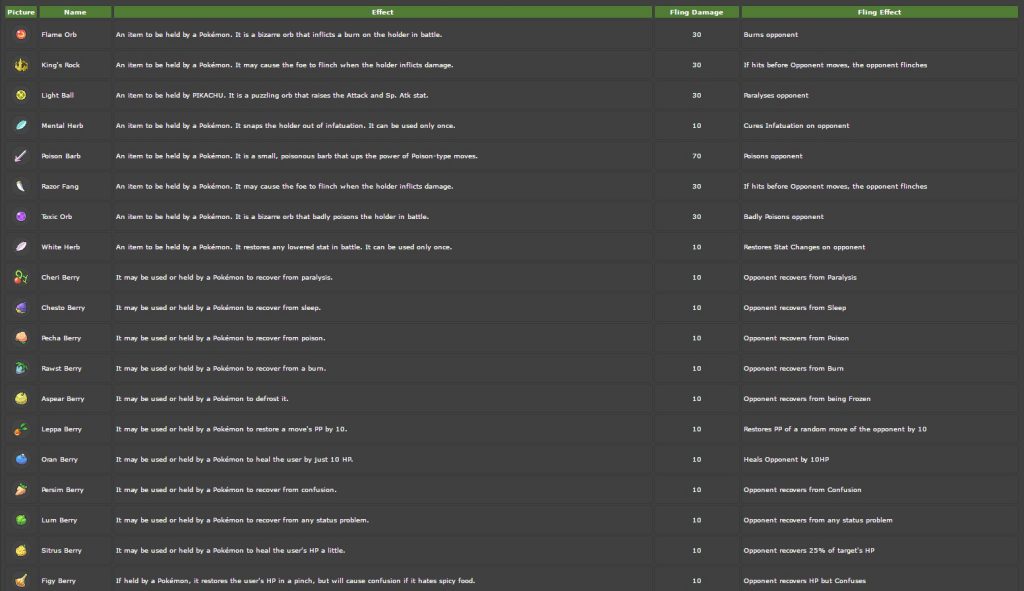The height and width of the screenshot is (591, 1024).
Task: Click the "Toxic Orb" name text
Action: (x=57, y=217)
